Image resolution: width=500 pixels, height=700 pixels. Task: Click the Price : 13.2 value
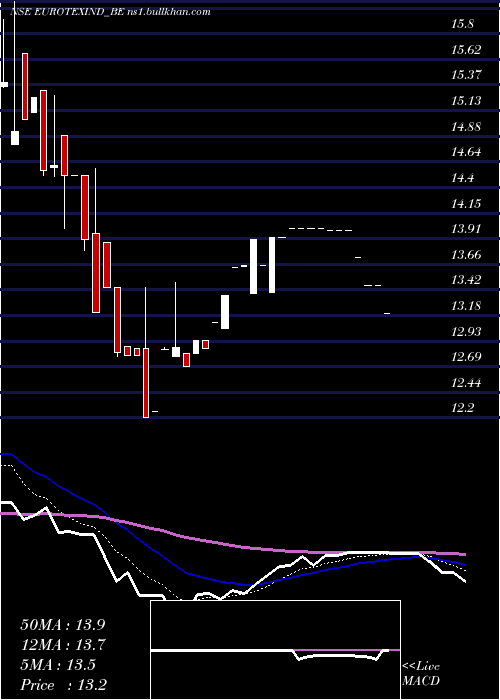click(63, 684)
